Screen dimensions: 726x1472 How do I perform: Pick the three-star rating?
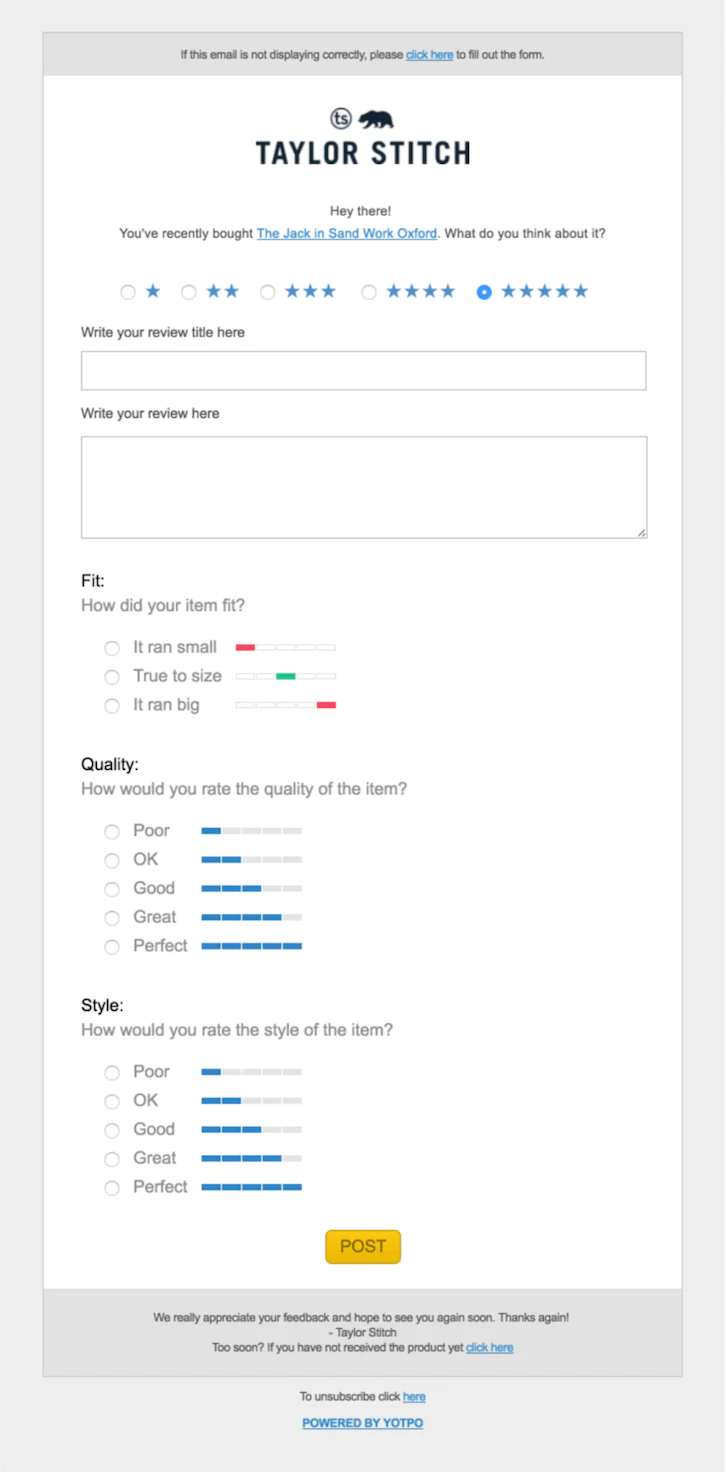[x=268, y=292]
